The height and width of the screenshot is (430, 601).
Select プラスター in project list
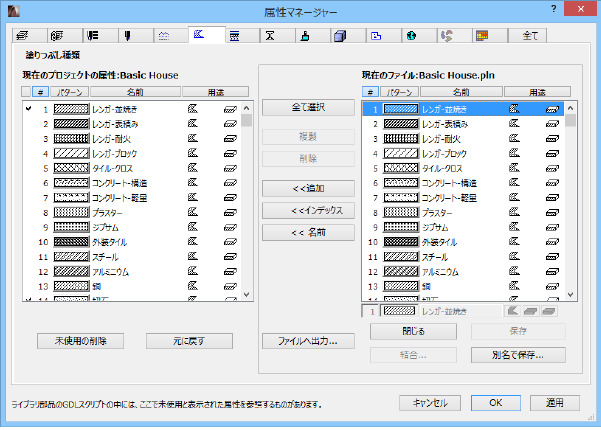pyautogui.click(x=132, y=213)
